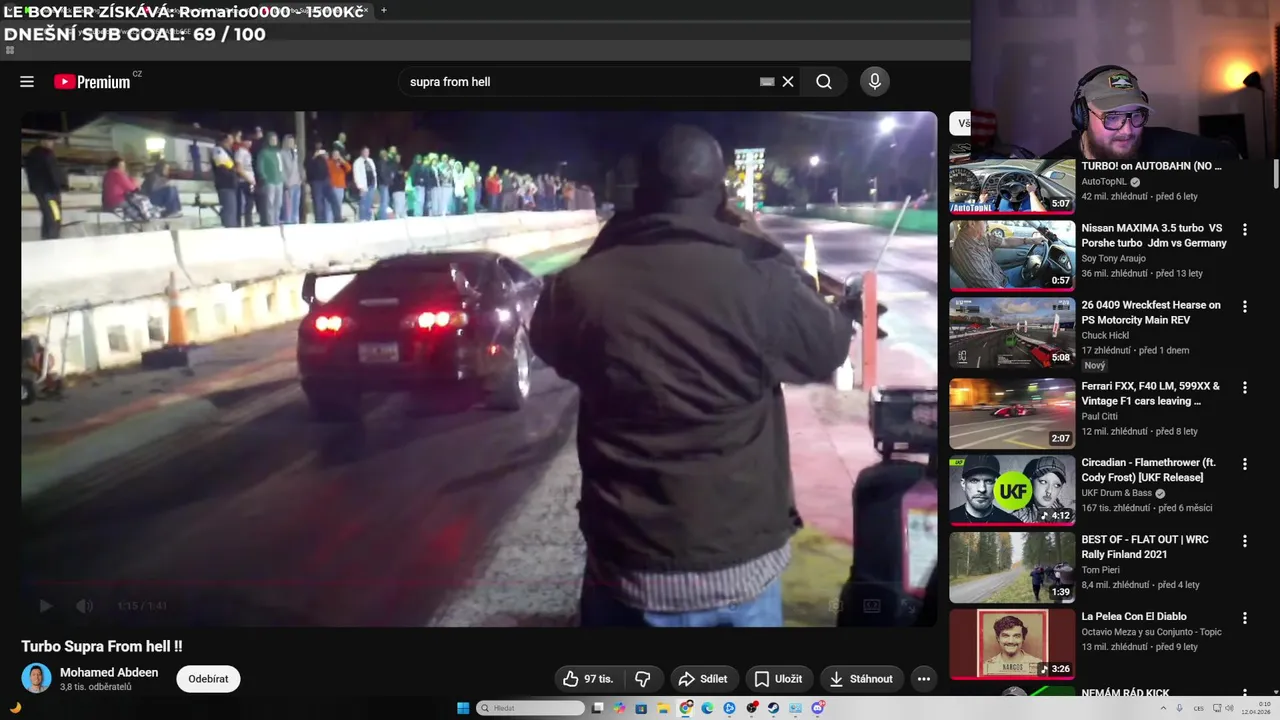This screenshot has height=720, width=1280.
Task: Open Paul Citti channel name
Action: 1099,416
